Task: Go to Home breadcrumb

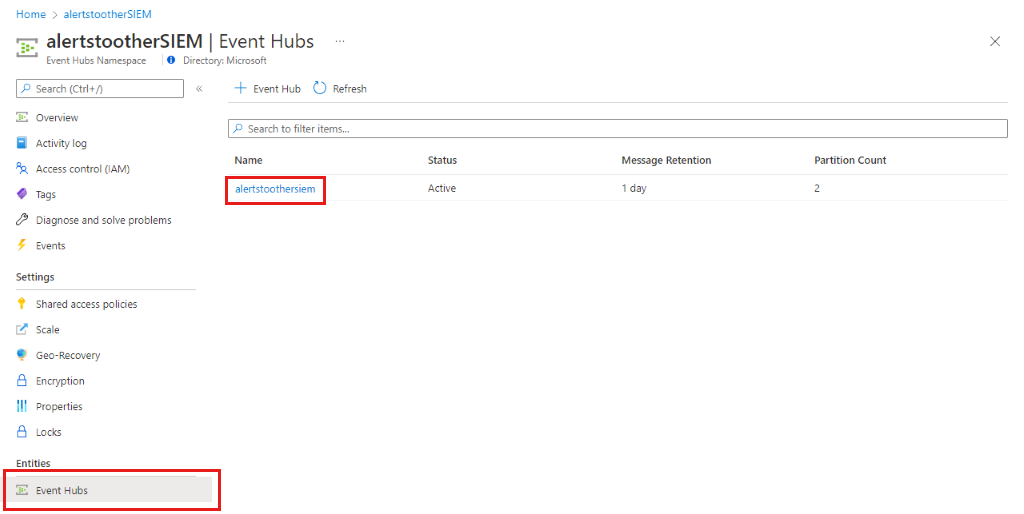Action: 31,14
